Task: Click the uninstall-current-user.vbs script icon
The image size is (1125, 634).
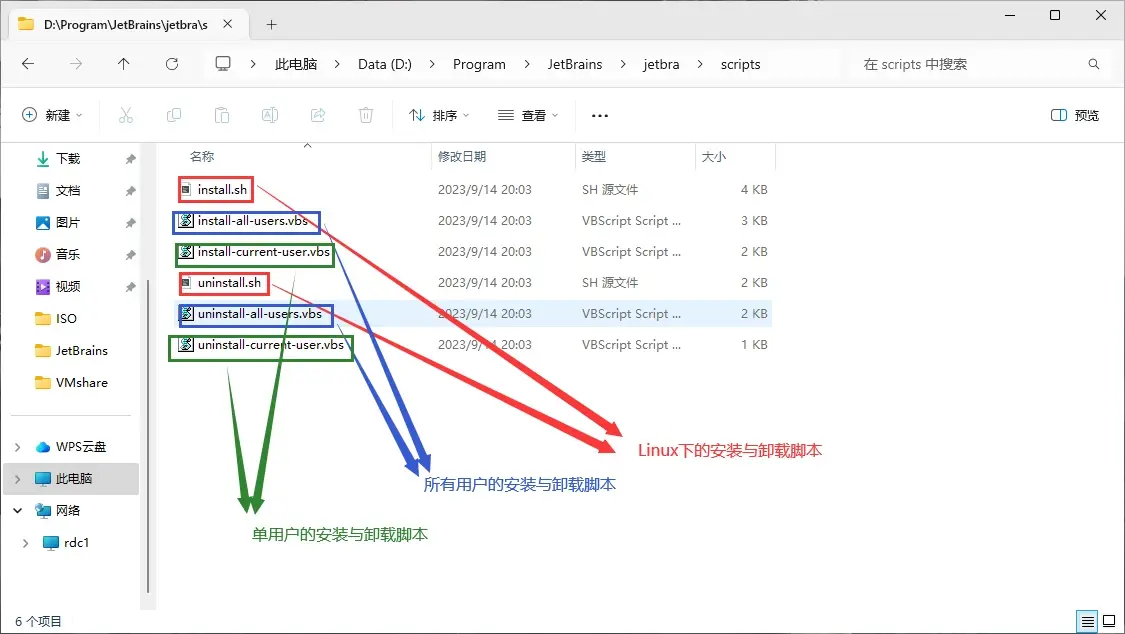Action: [x=186, y=345]
